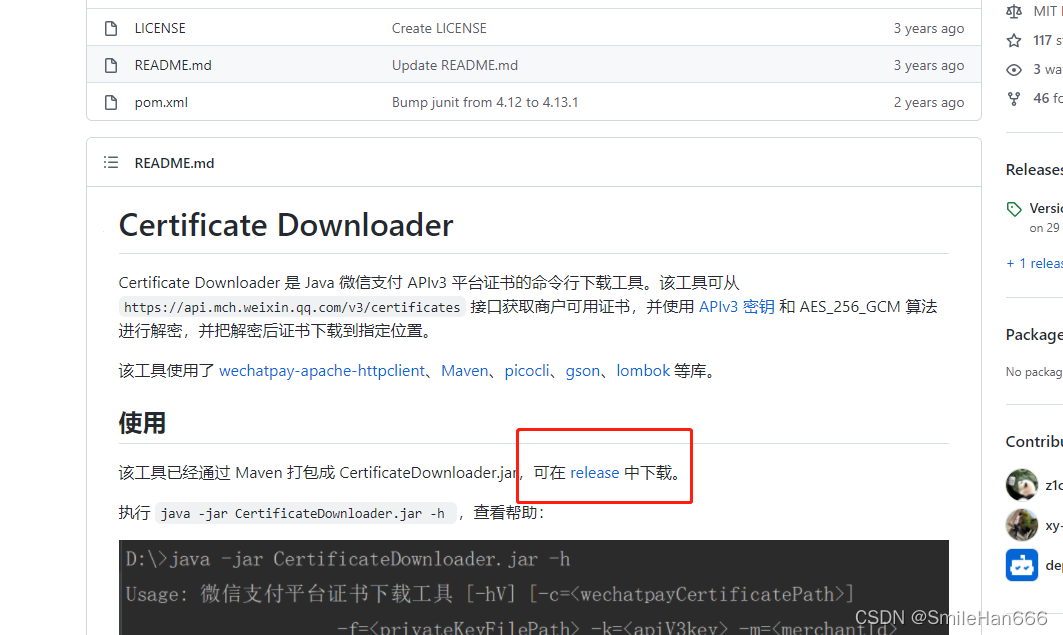This screenshot has width=1063, height=635.
Task: Open the Contributors sidebar heading
Action: pos(1035,441)
